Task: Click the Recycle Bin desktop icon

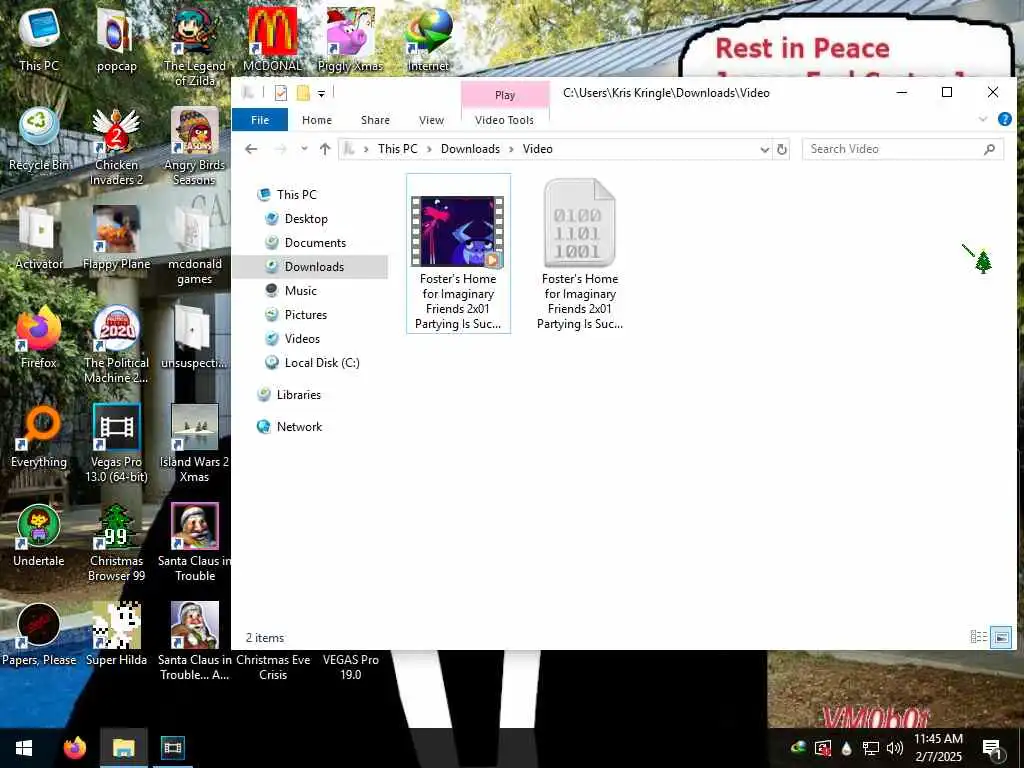Action: pyautogui.click(x=39, y=140)
